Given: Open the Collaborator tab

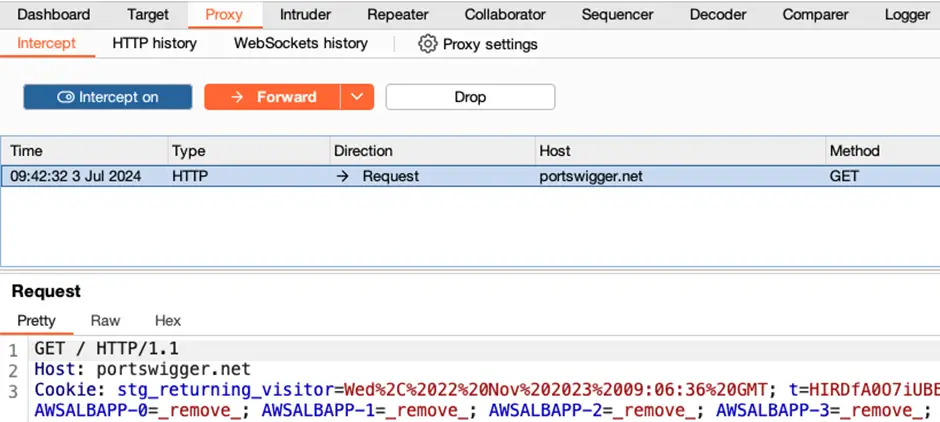Looking at the screenshot, I should click(505, 15).
